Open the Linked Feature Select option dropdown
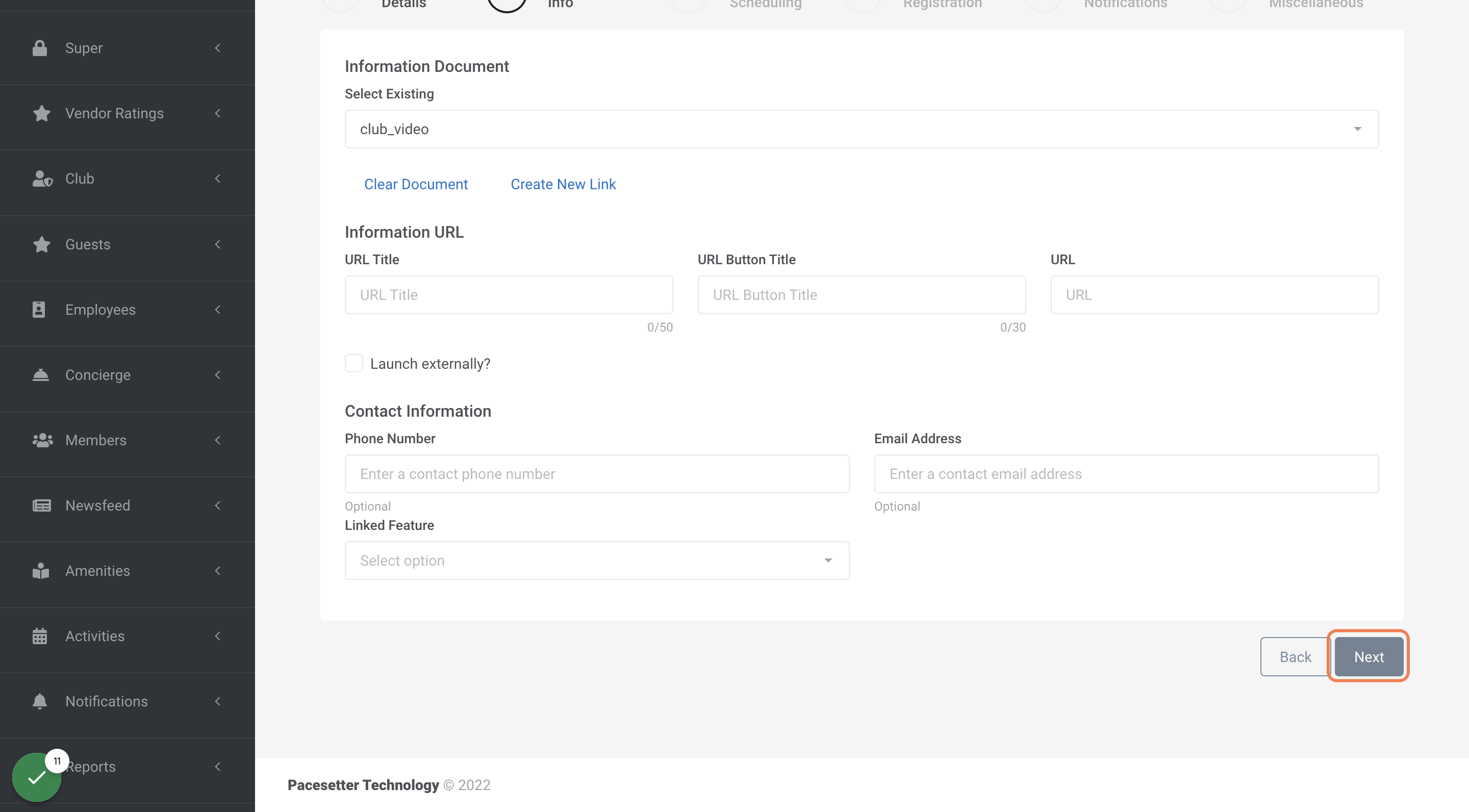The image size is (1469, 812). [596, 561]
